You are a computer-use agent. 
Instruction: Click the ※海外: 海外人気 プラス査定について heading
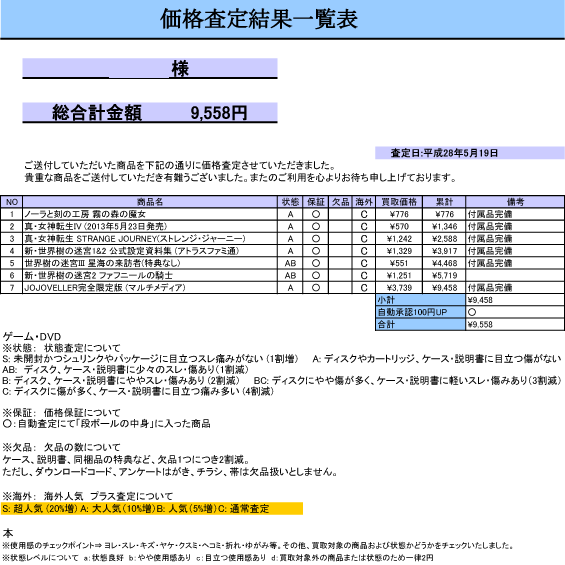click(88, 496)
